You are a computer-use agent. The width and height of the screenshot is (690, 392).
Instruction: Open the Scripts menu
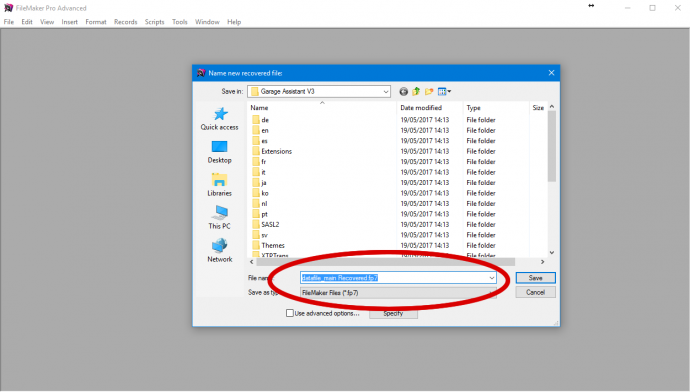click(x=154, y=22)
